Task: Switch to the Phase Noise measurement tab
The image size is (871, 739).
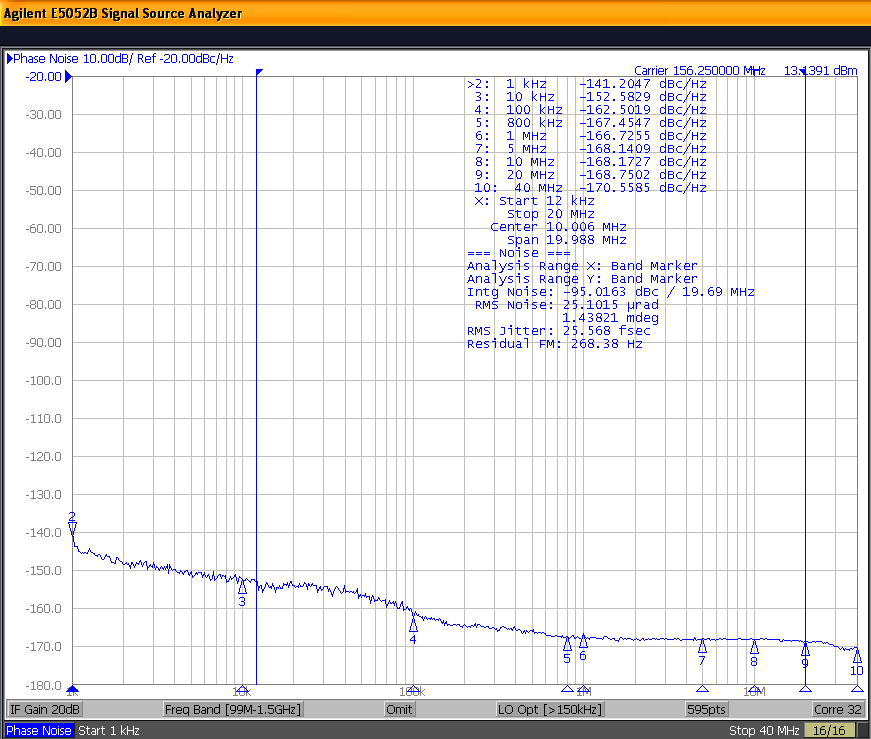Action: point(38,730)
